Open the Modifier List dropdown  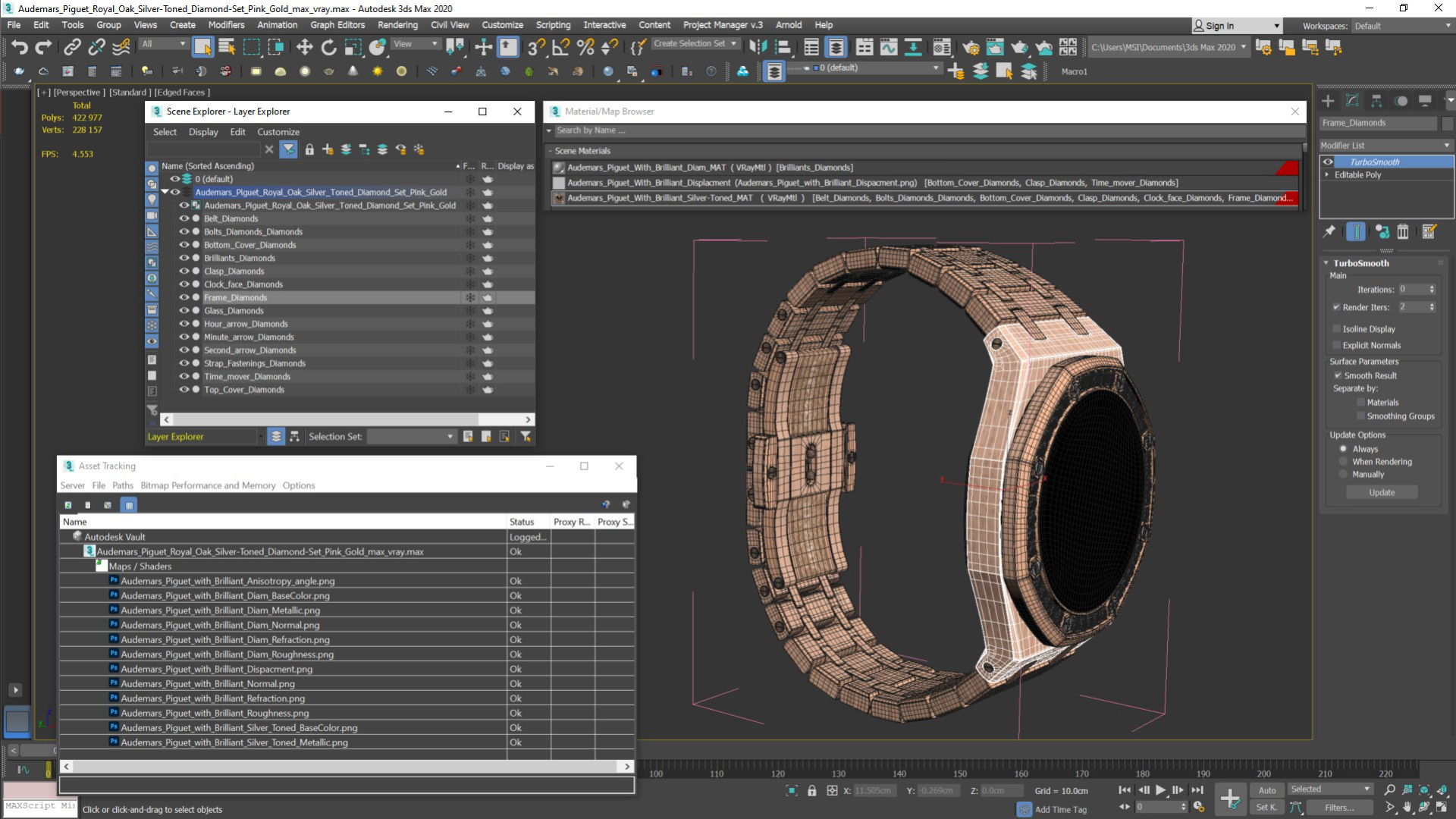coord(1385,146)
